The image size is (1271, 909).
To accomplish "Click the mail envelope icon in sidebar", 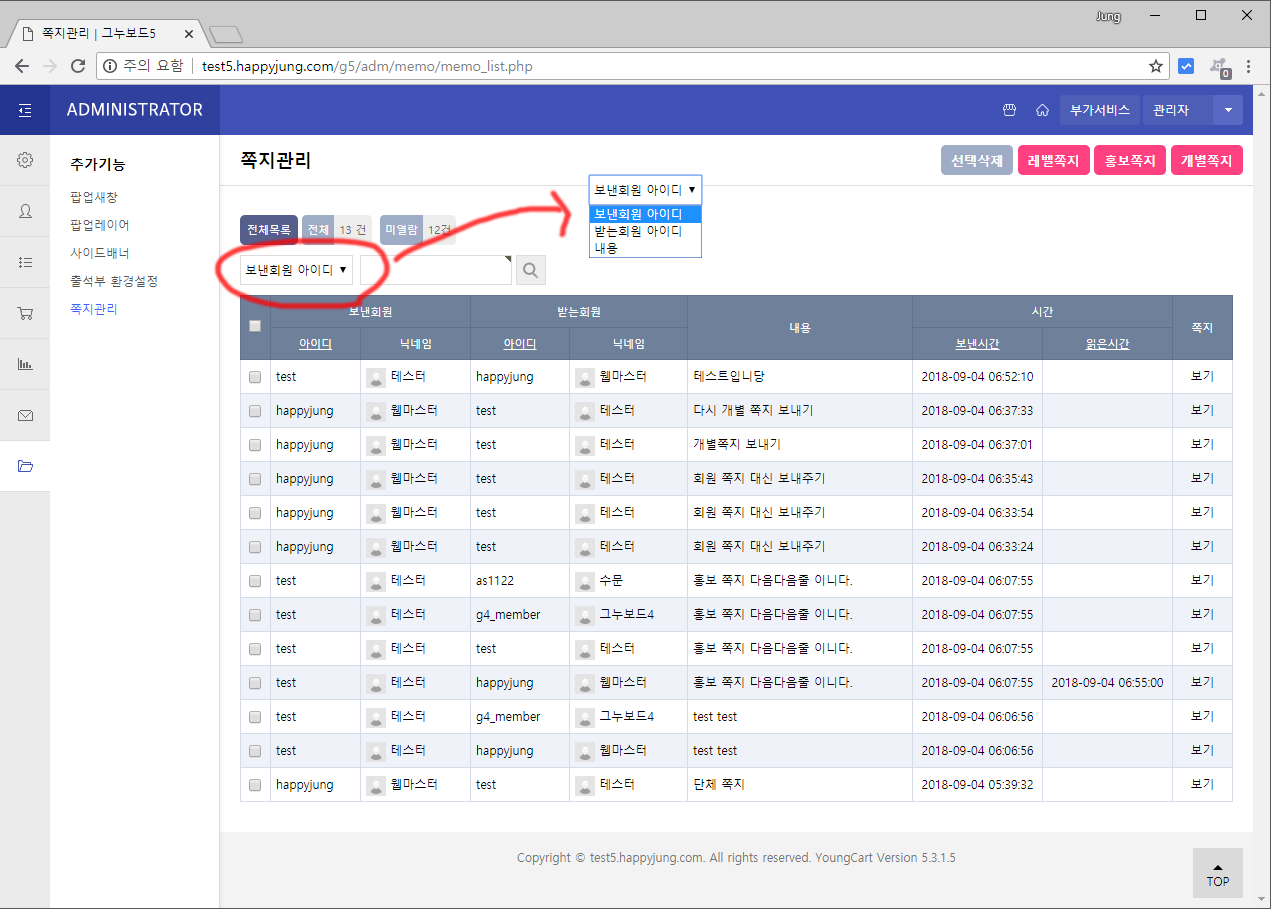I will click(x=25, y=415).
